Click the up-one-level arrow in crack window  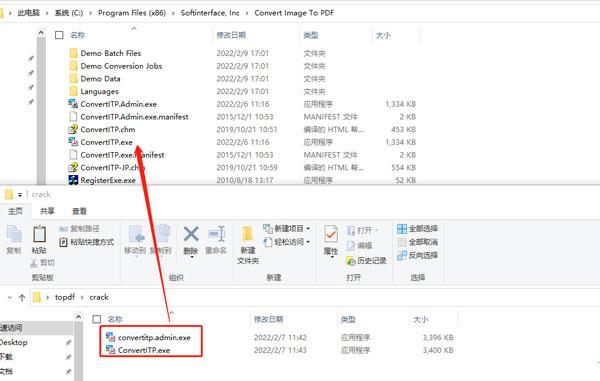point(22,297)
